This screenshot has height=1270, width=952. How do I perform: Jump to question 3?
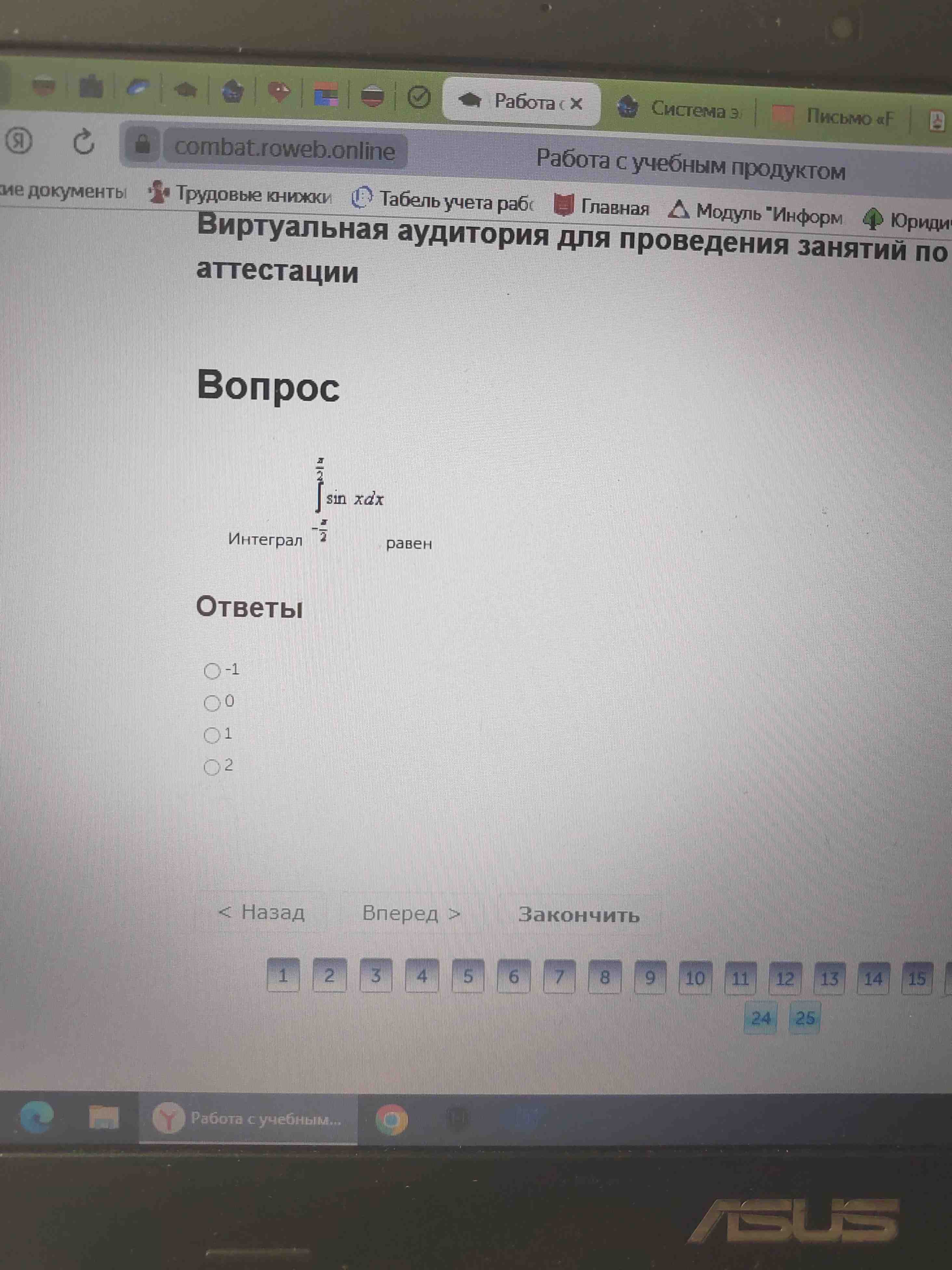[376, 976]
